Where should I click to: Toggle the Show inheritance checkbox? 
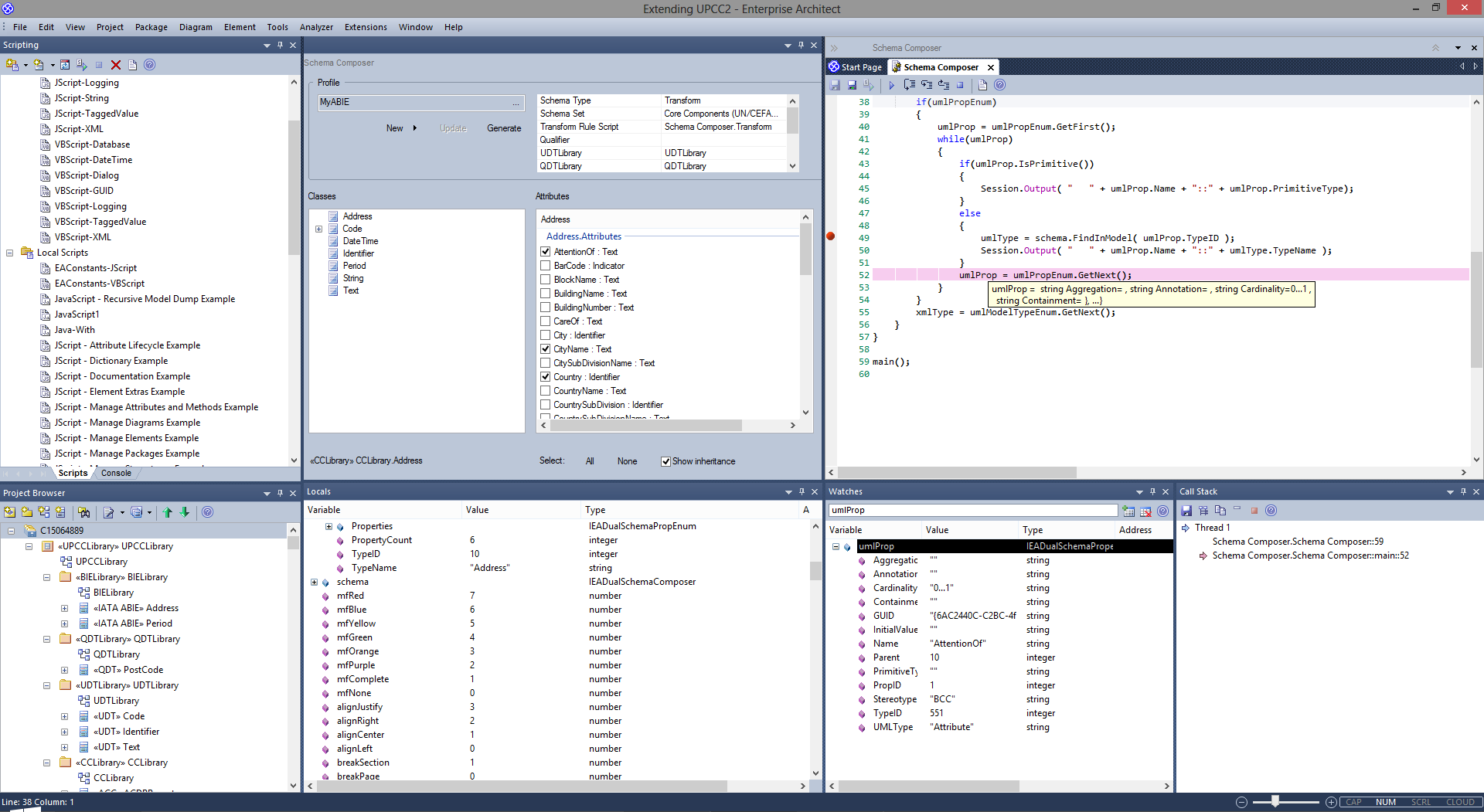[x=665, y=461]
